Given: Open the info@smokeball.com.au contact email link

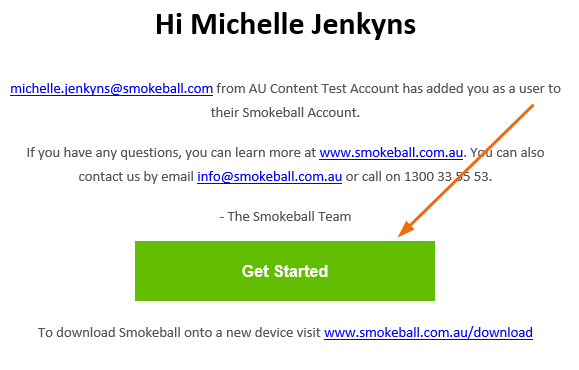Looking at the screenshot, I should [270, 177].
